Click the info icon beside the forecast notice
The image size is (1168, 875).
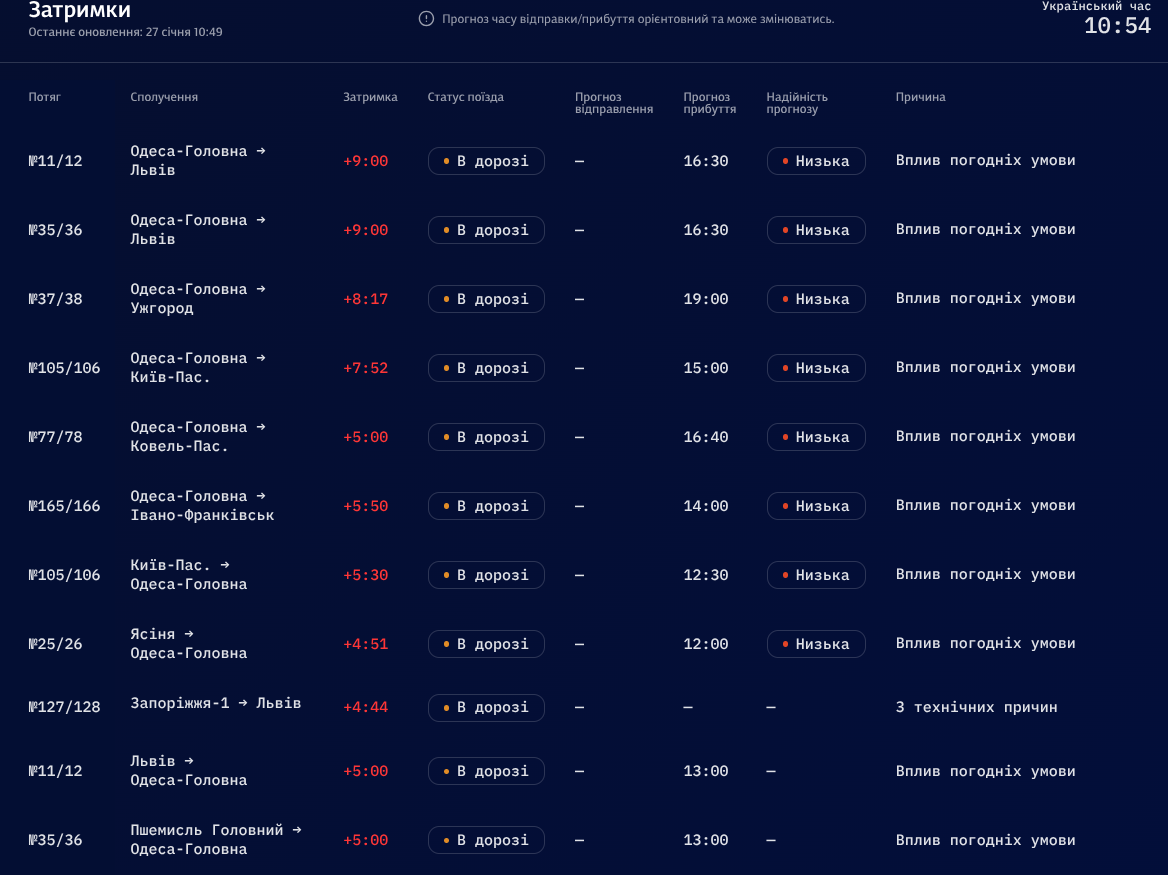(x=426, y=19)
